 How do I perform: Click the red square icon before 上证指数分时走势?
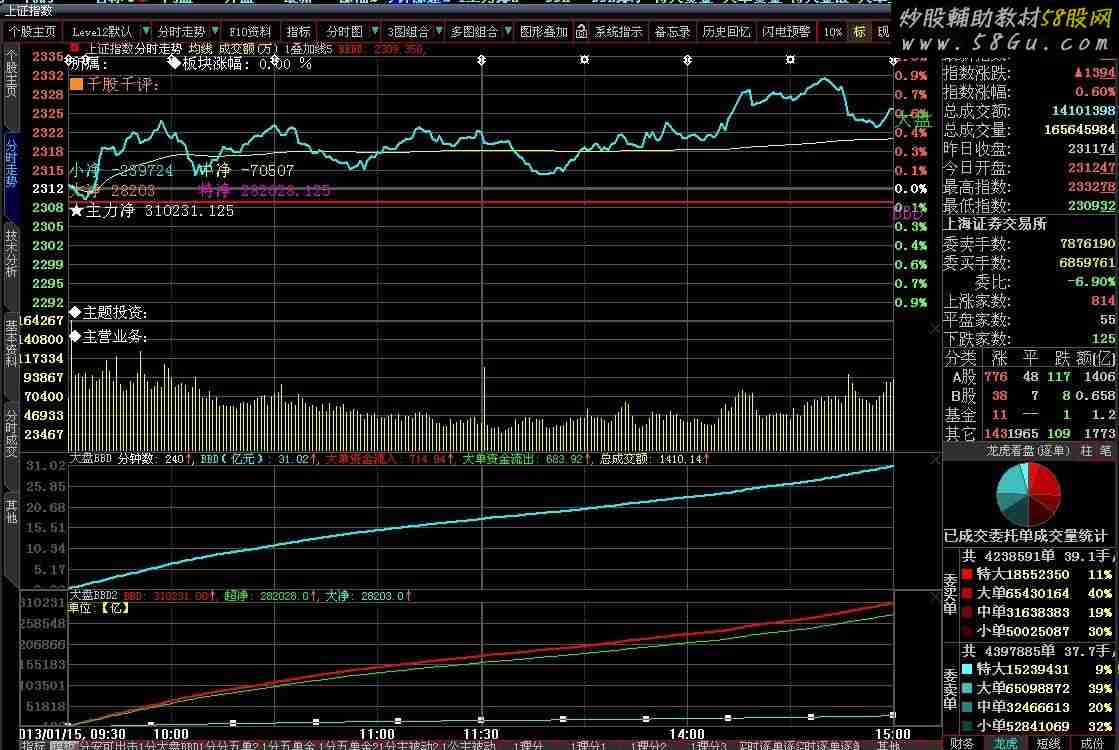74,49
